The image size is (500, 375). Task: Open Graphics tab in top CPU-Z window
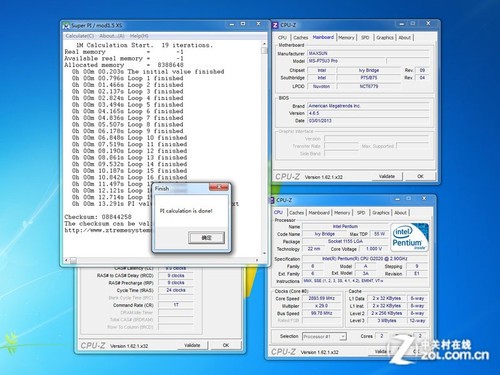coord(385,38)
